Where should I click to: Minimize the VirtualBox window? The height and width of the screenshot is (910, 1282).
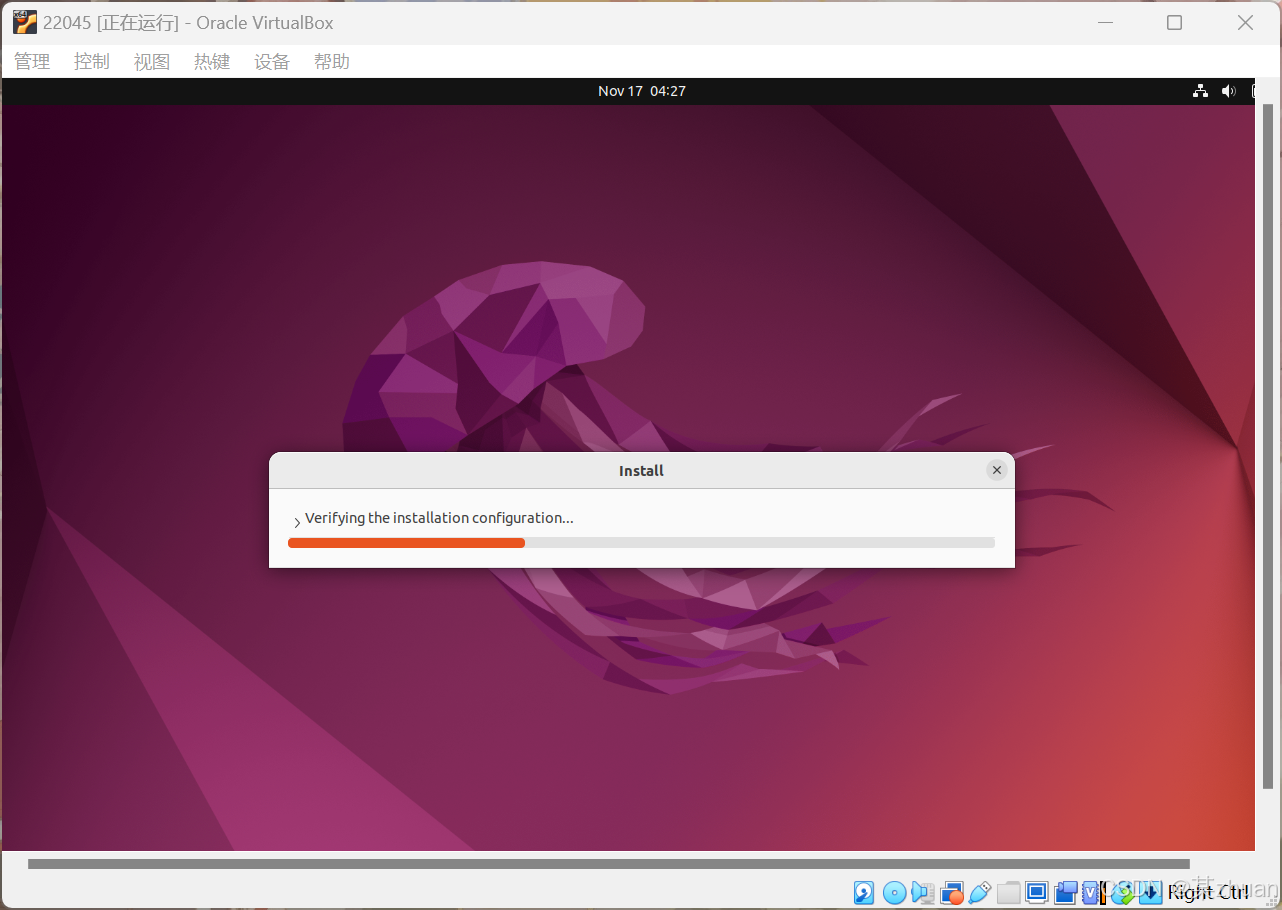coord(1105,22)
